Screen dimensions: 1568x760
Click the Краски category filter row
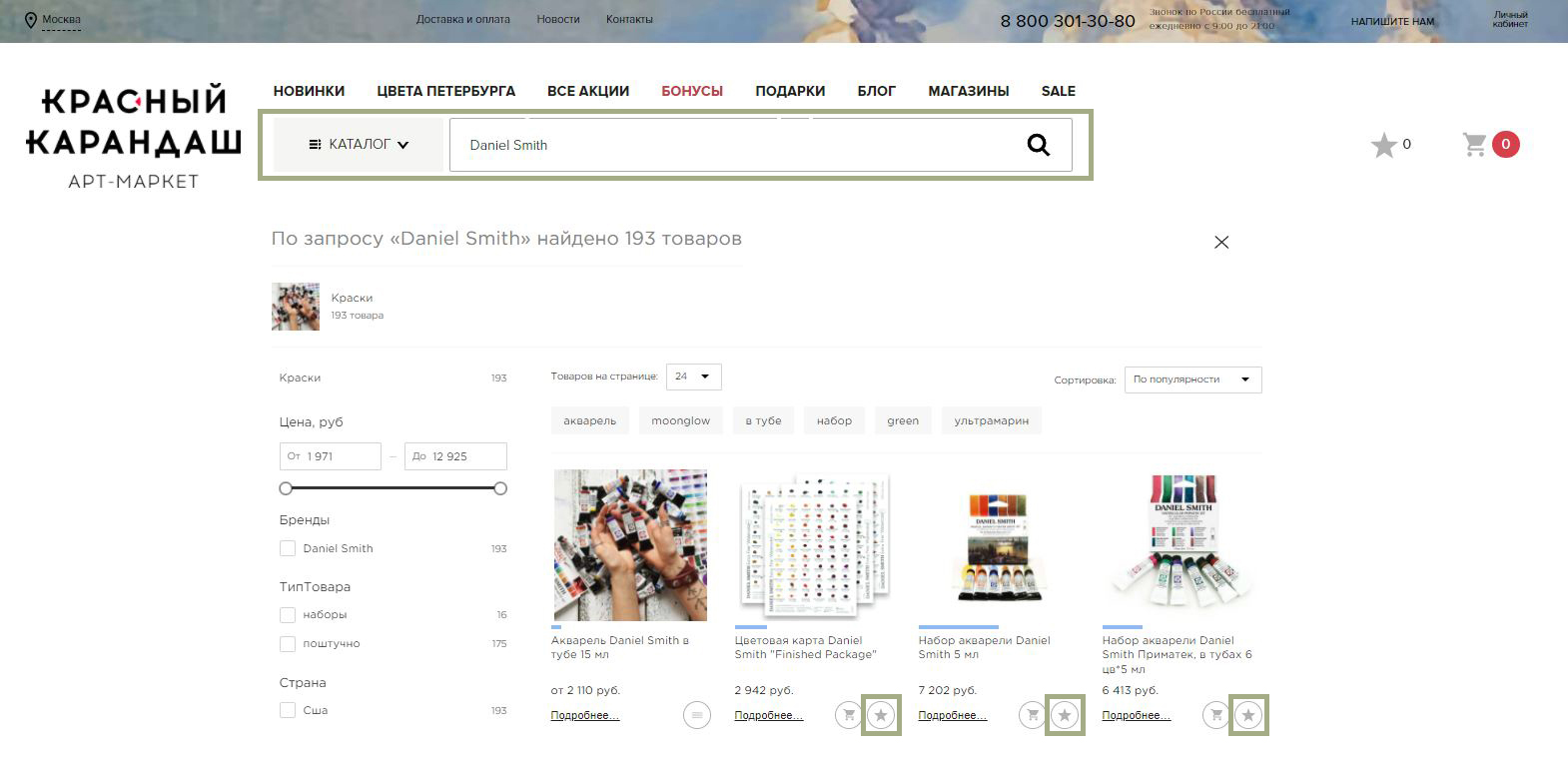point(393,378)
